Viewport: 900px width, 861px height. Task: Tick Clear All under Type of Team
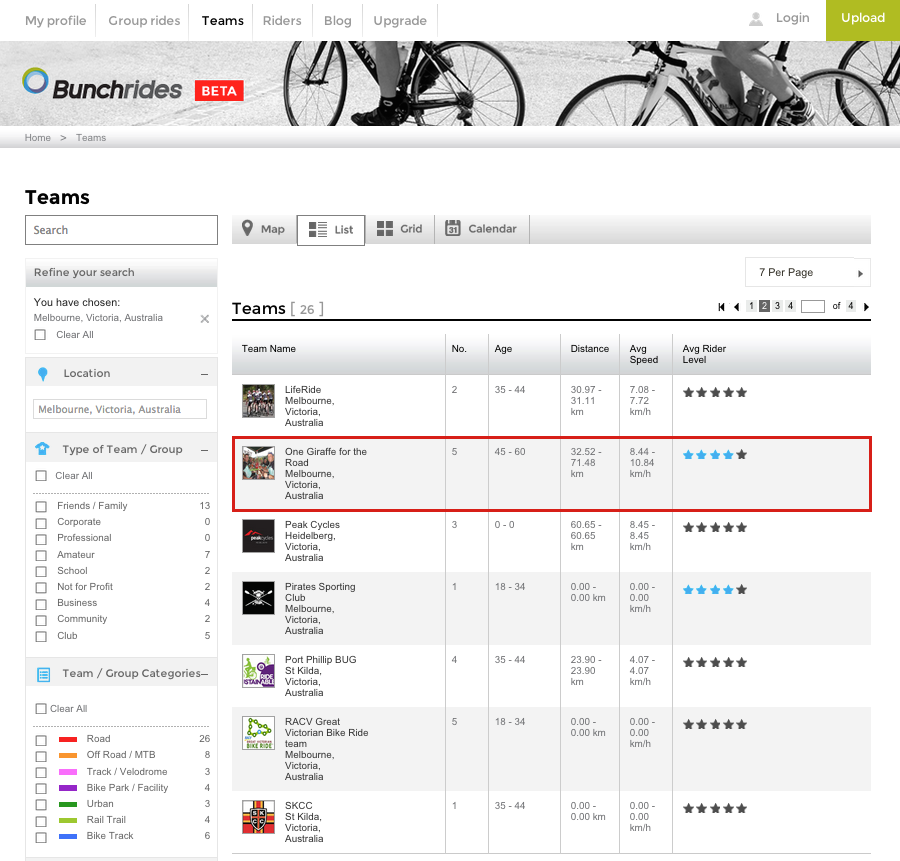pos(41,476)
